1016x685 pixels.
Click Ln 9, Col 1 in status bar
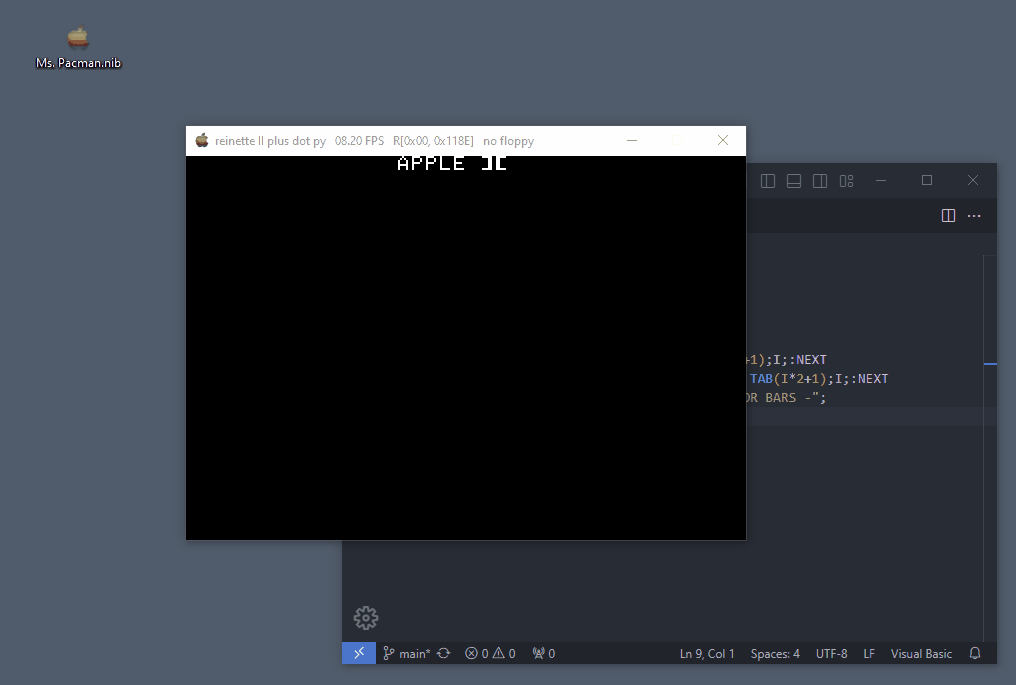coord(707,653)
